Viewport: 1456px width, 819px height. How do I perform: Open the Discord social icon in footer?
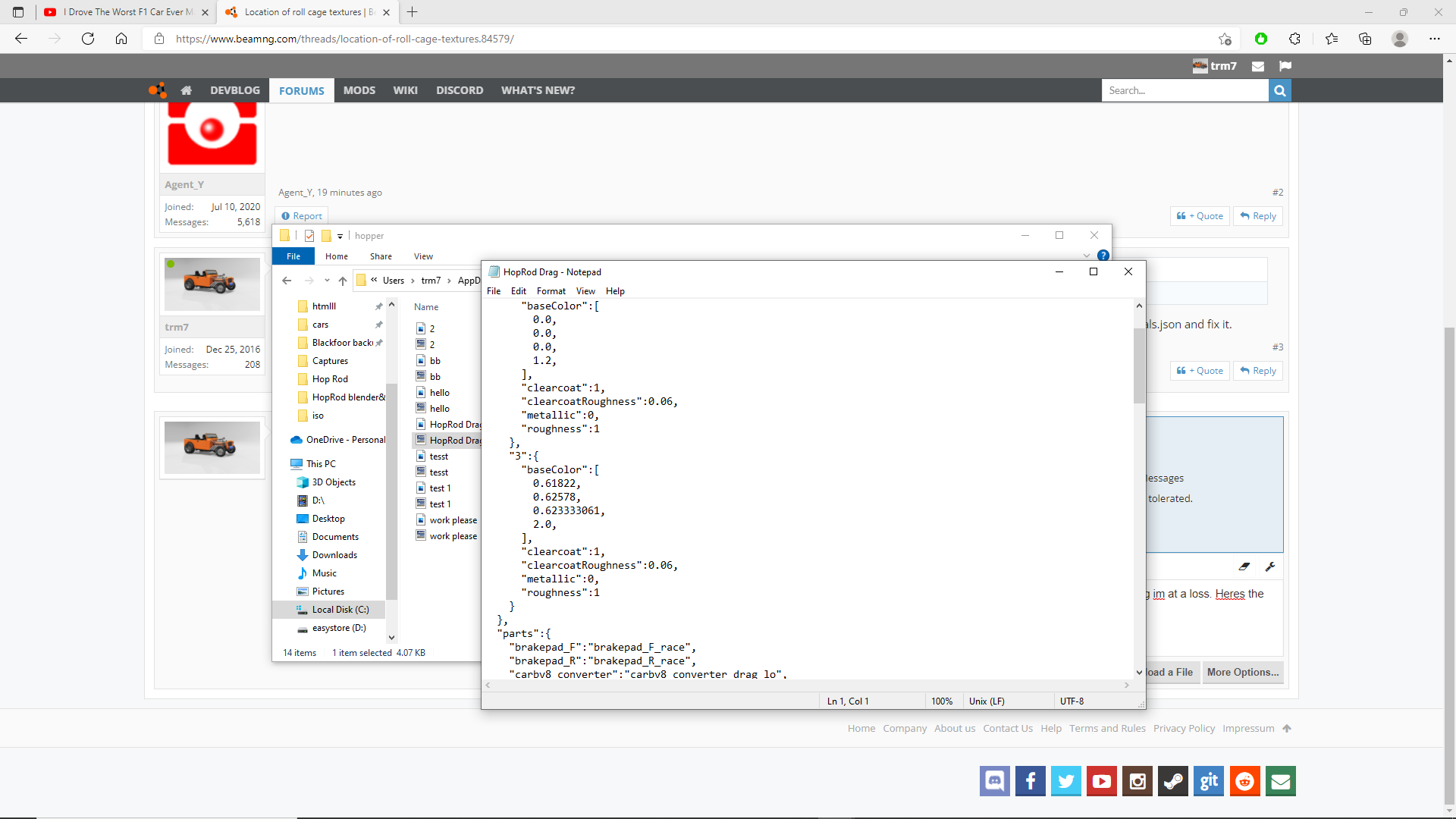tap(994, 781)
